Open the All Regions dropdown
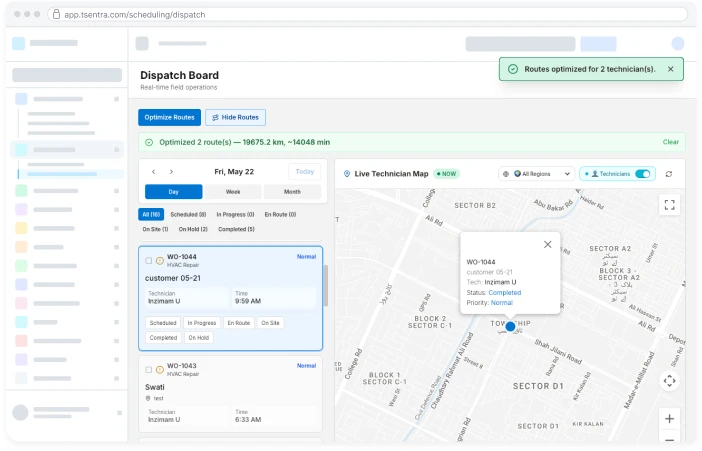Image resolution: width=702 pixels, height=451 pixels. coord(537,174)
